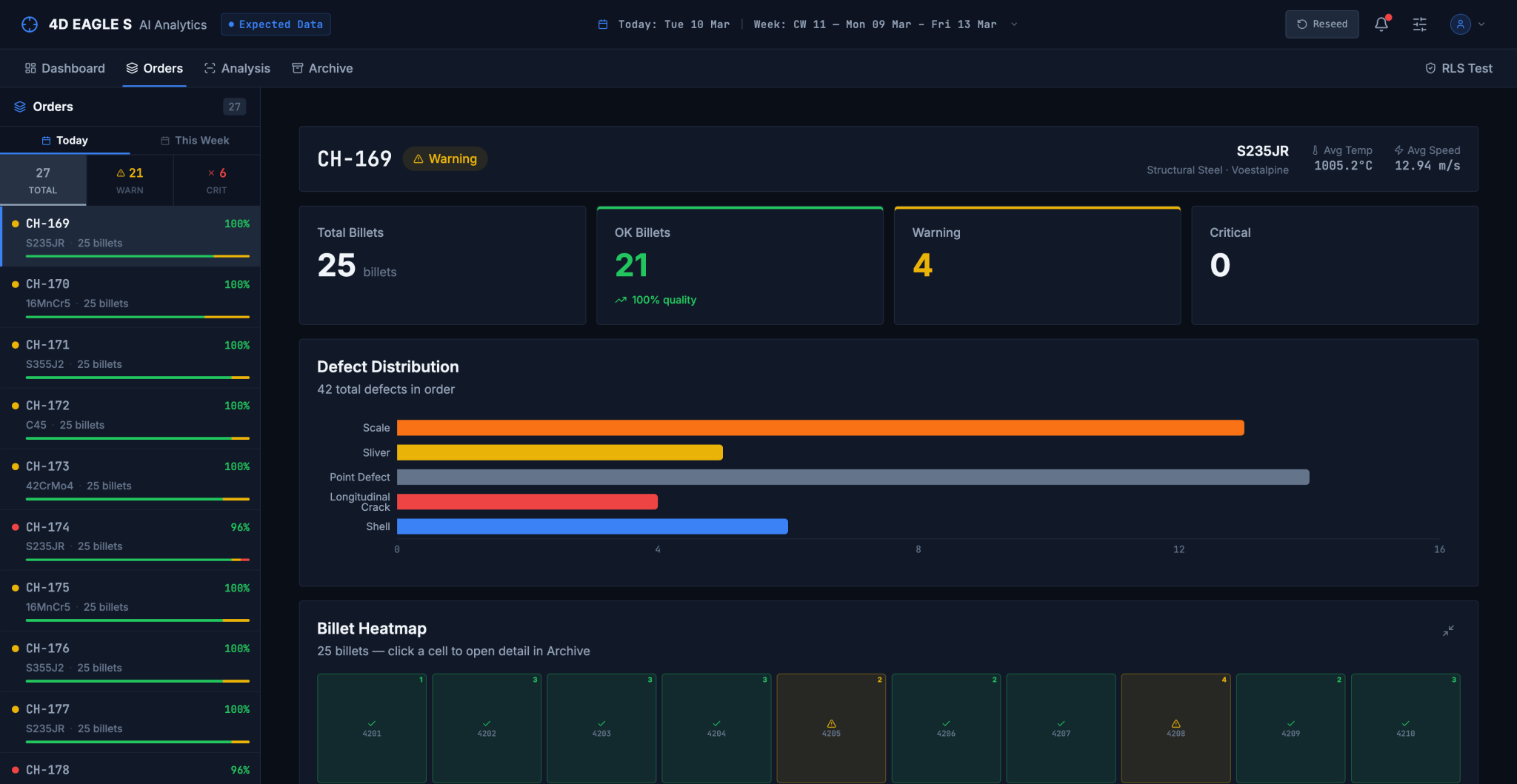Viewport: 1517px width, 784px height.
Task: Click the 4D Eagle S logo icon
Action: click(30, 24)
